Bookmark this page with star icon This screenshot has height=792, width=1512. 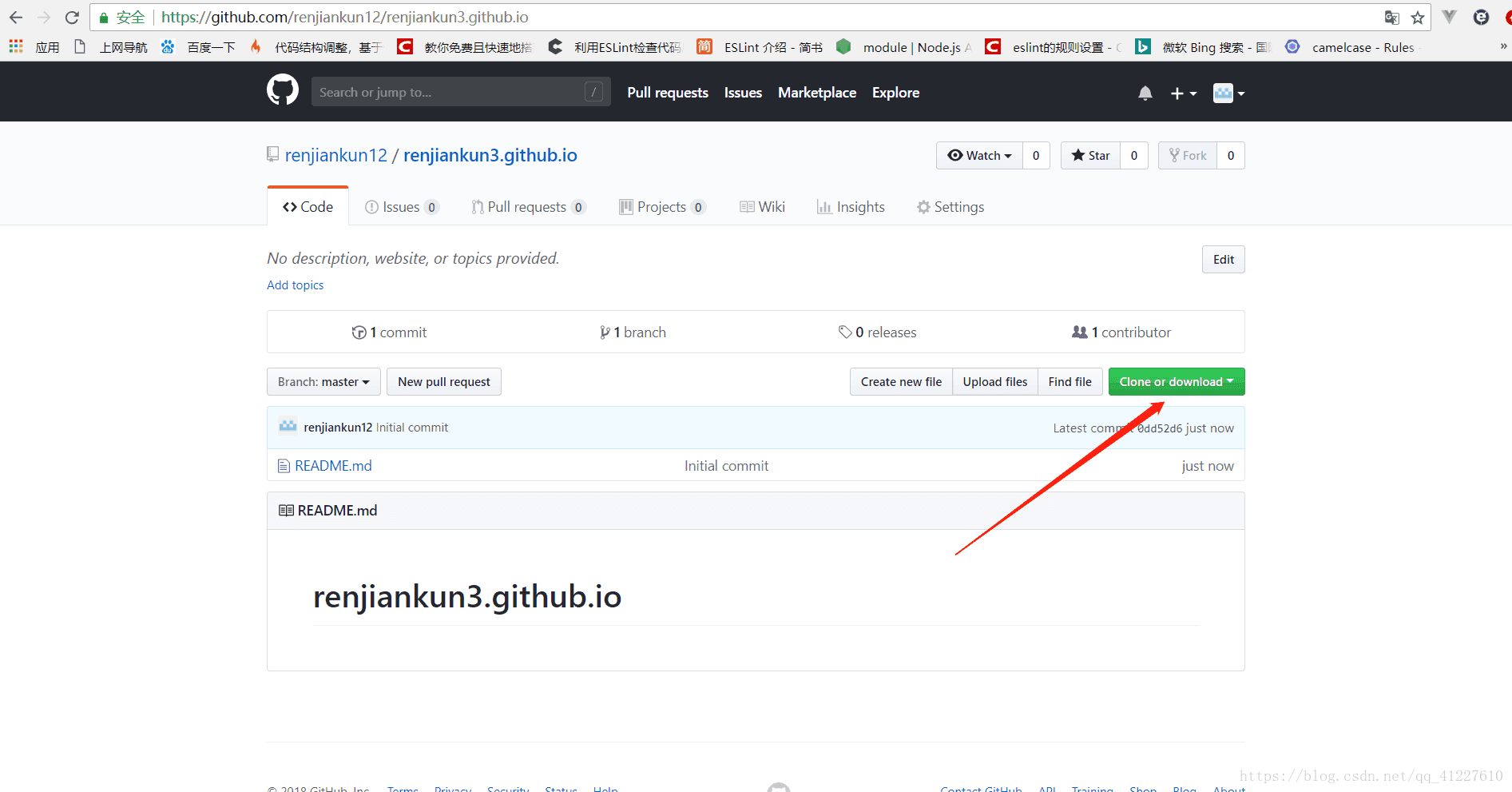coord(1418,18)
